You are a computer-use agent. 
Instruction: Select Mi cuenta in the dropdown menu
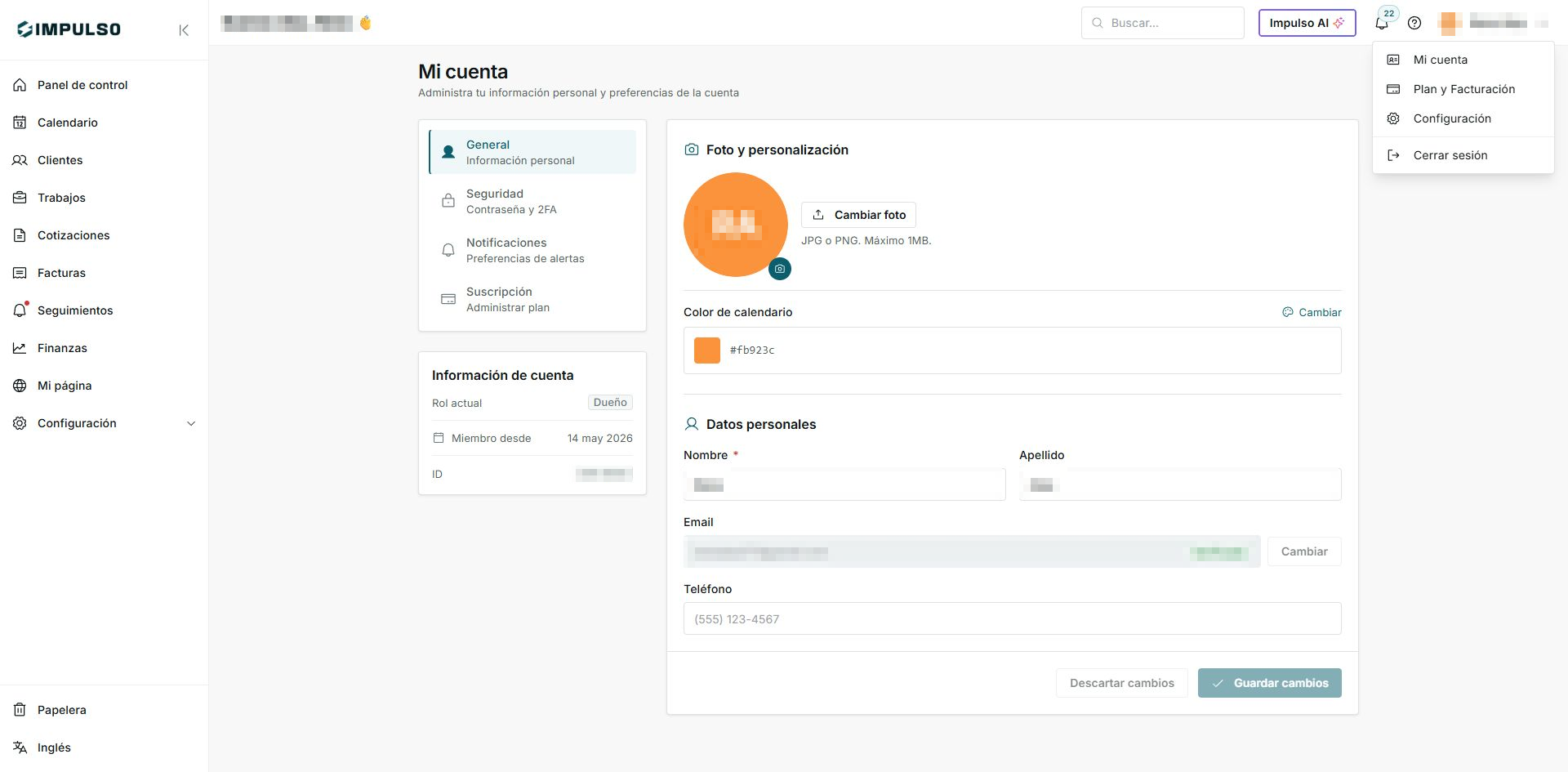[1463, 60]
